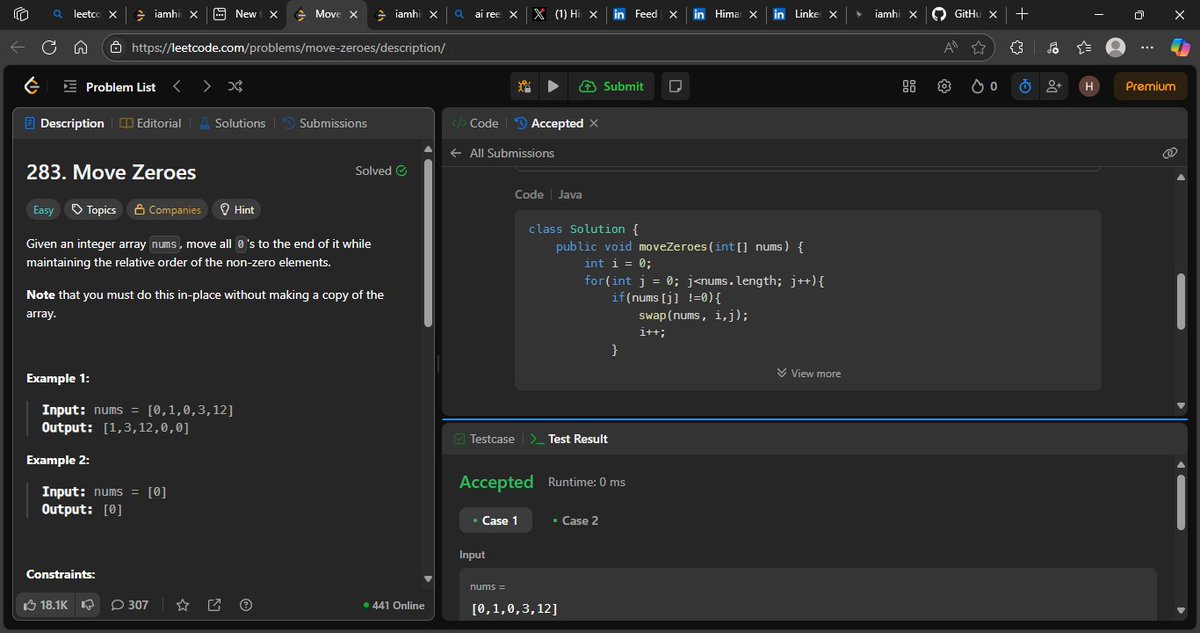The image size is (1200, 633).
Task: Open a new browser tab
Action: pos(1021,15)
